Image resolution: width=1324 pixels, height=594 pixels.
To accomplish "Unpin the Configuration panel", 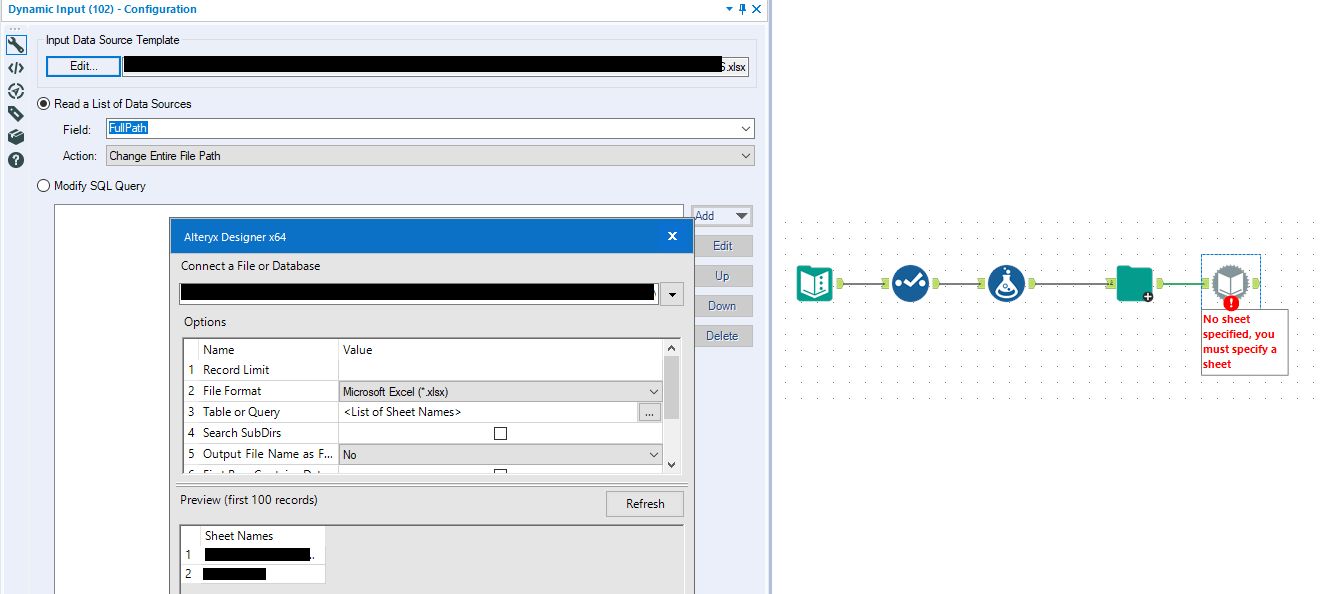I will [743, 9].
